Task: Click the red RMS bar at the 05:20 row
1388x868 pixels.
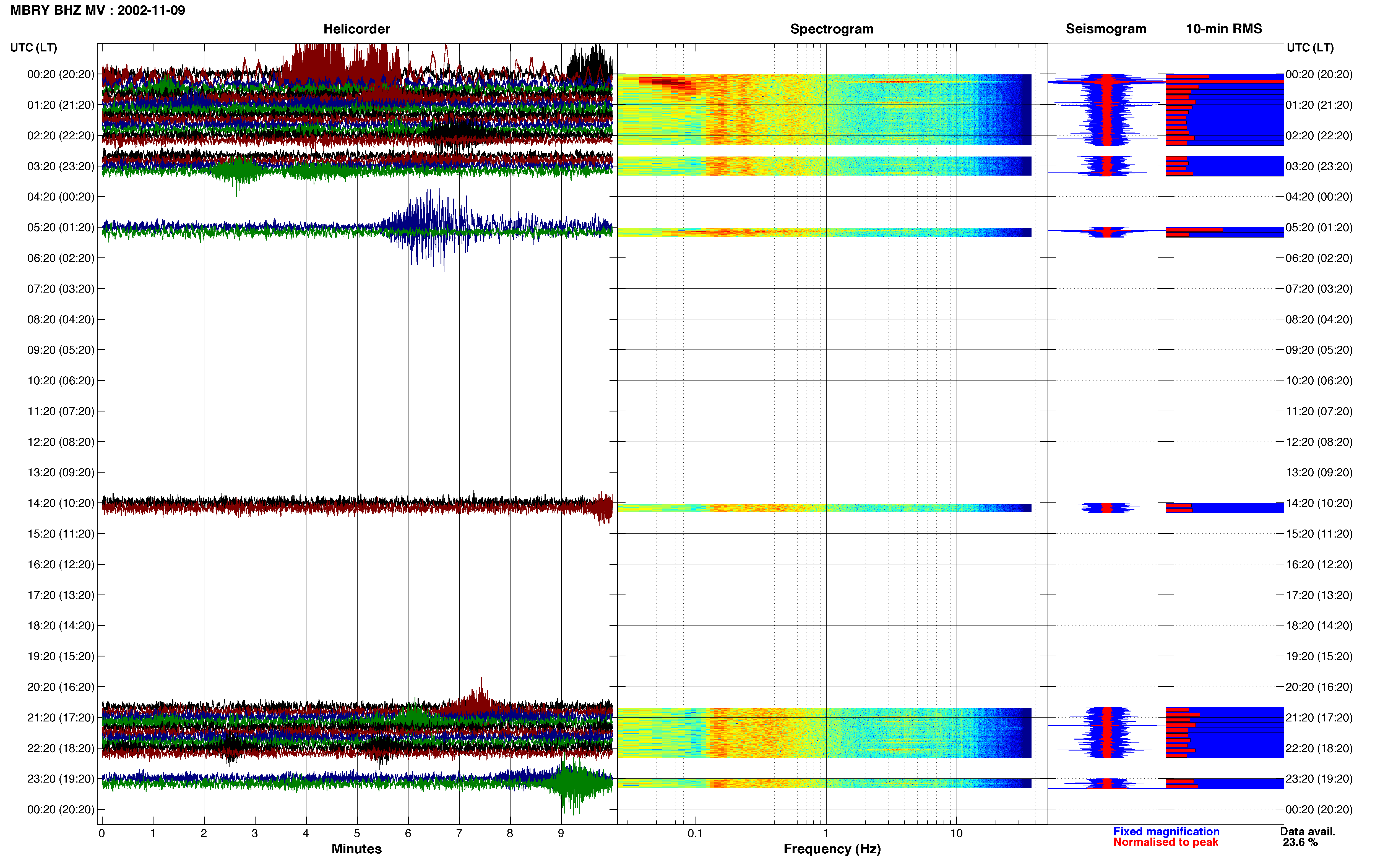Action: [x=1194, y=230]
